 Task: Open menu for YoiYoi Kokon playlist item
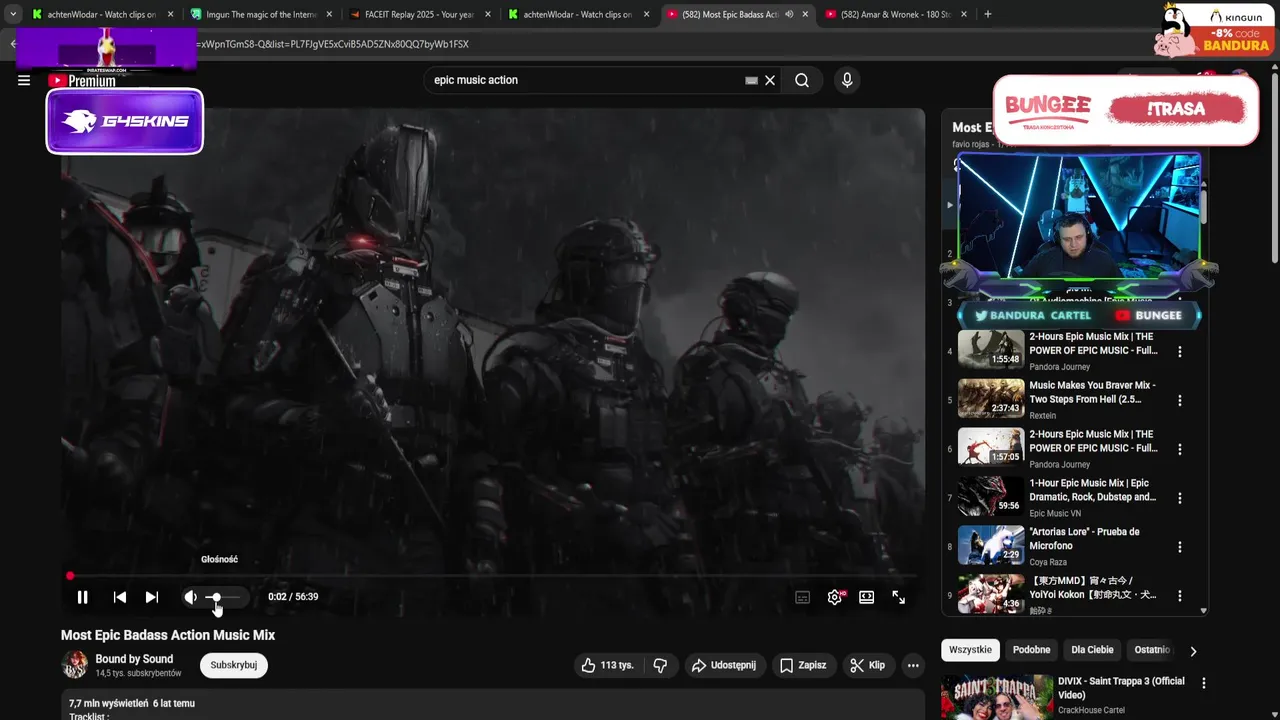[1180, 595]
